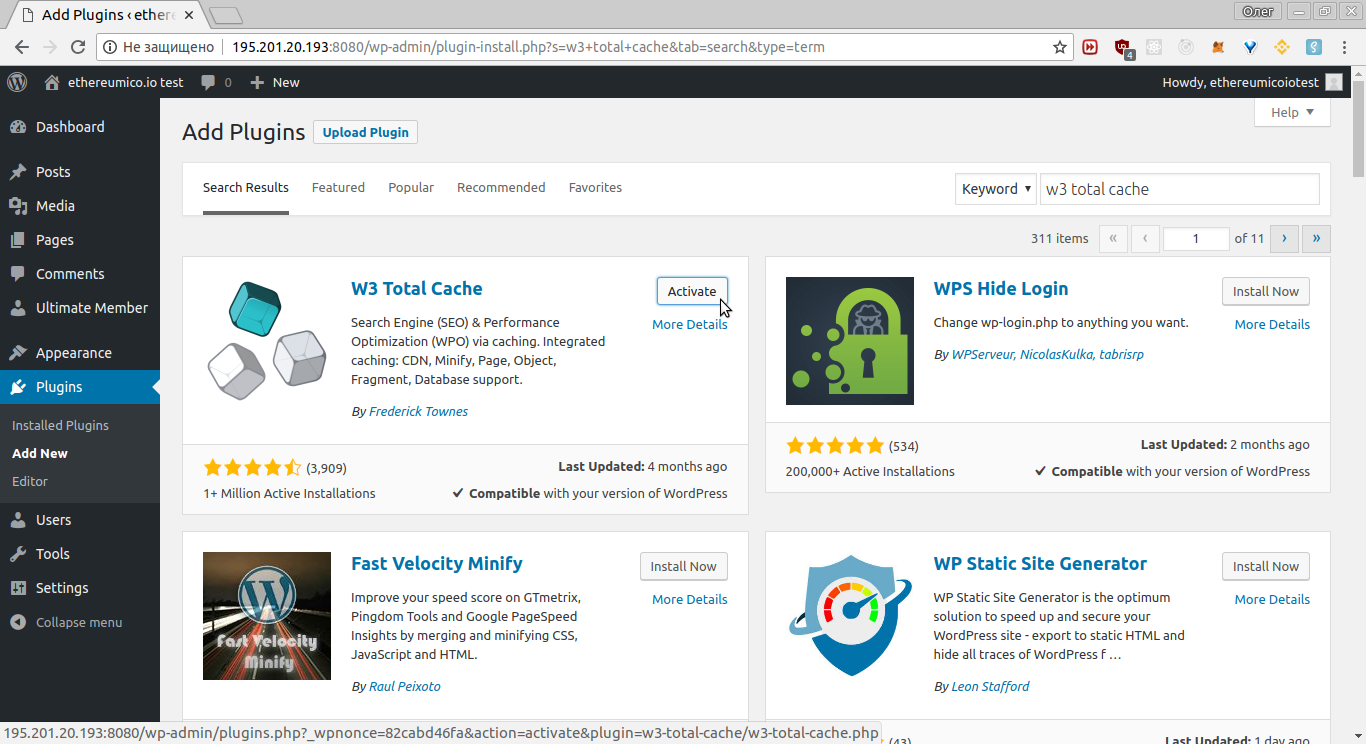
Task: Visit site ethereumico.io test home link
Action: (x=114, y=82)
